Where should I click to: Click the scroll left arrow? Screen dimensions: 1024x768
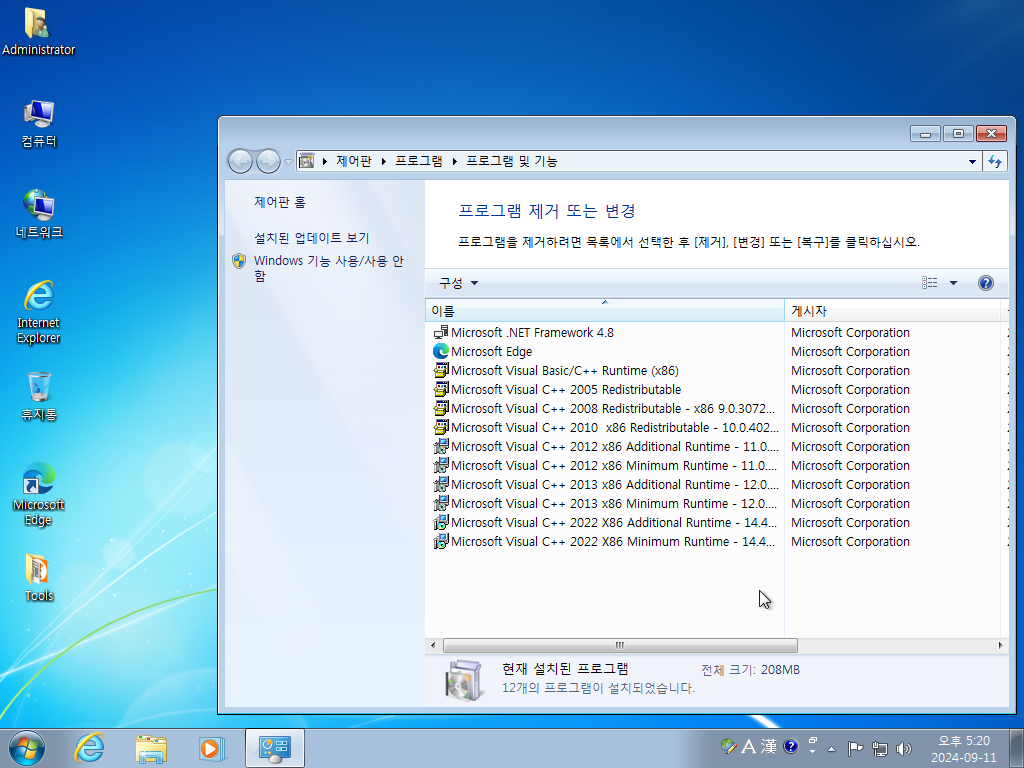coord(433,645)
